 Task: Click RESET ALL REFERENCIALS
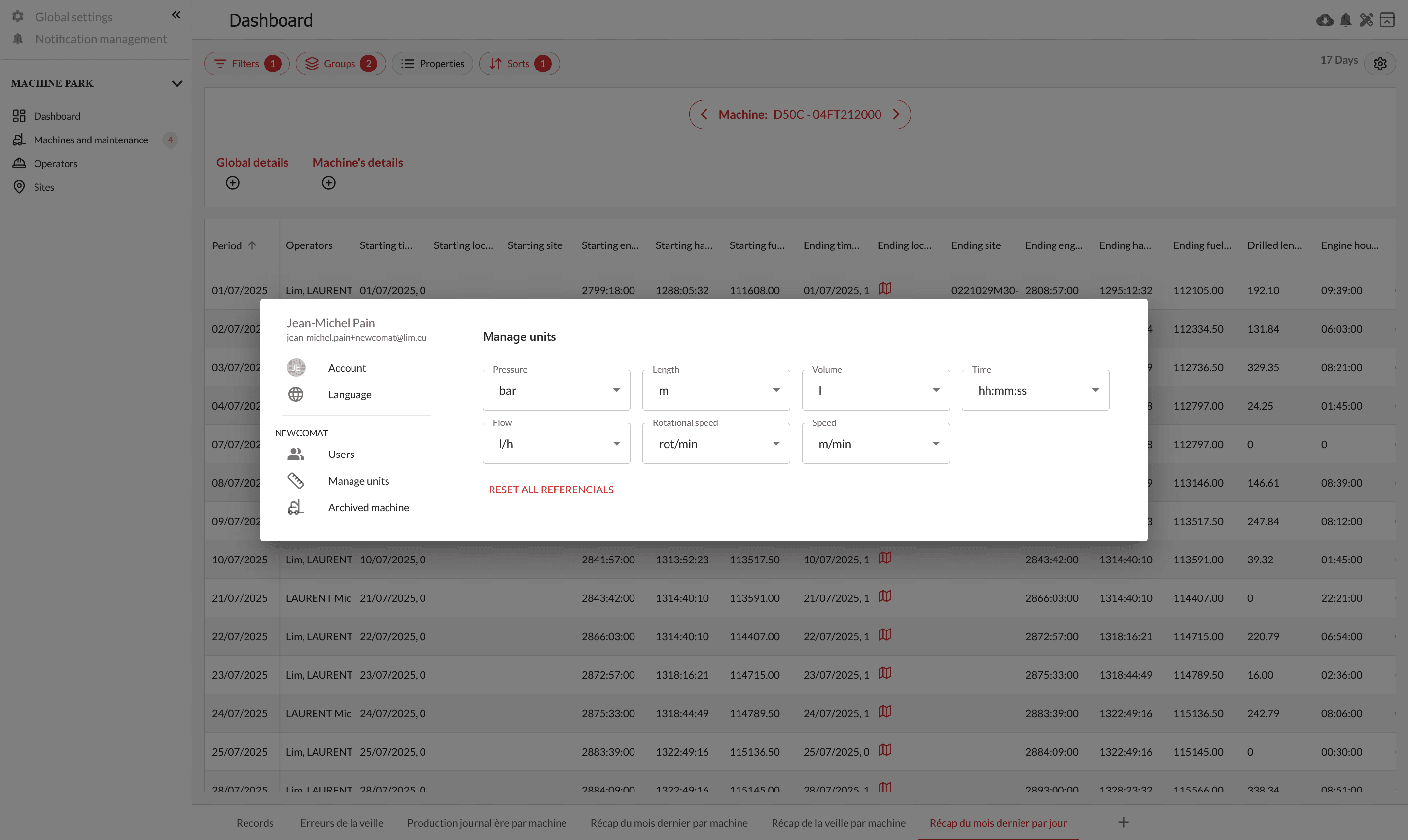[x=551, y=490]
